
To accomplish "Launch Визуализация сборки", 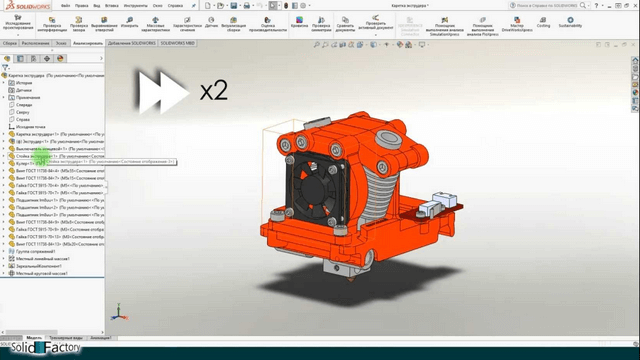I will [x=233, y=24].
